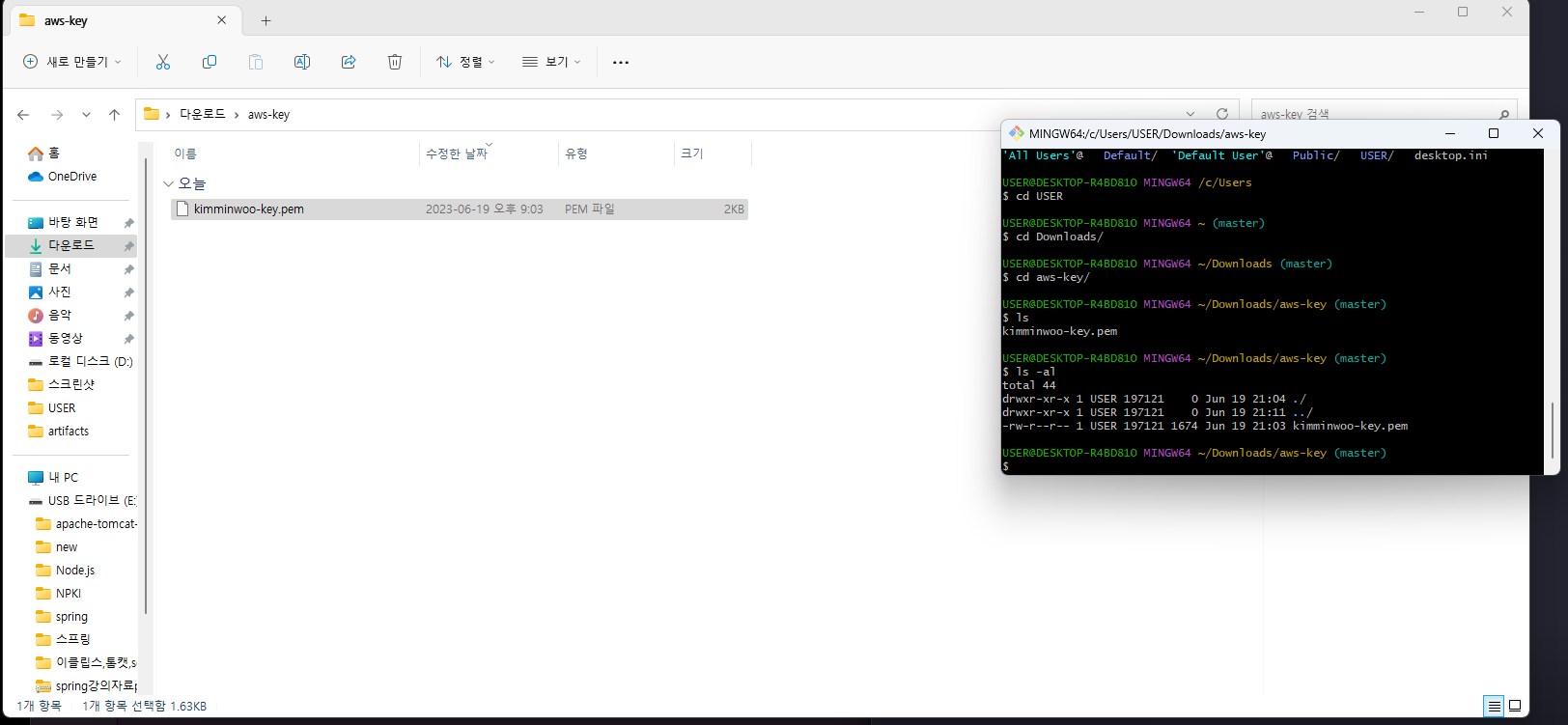Minimize the MINGW64 terminal window
1568x725 pixels.
tap(1449, 133)
